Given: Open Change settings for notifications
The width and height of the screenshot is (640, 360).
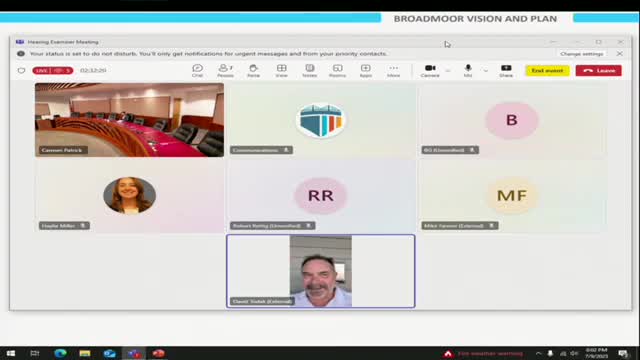Looking at the screenshot, I should click(x=582, y=54).
